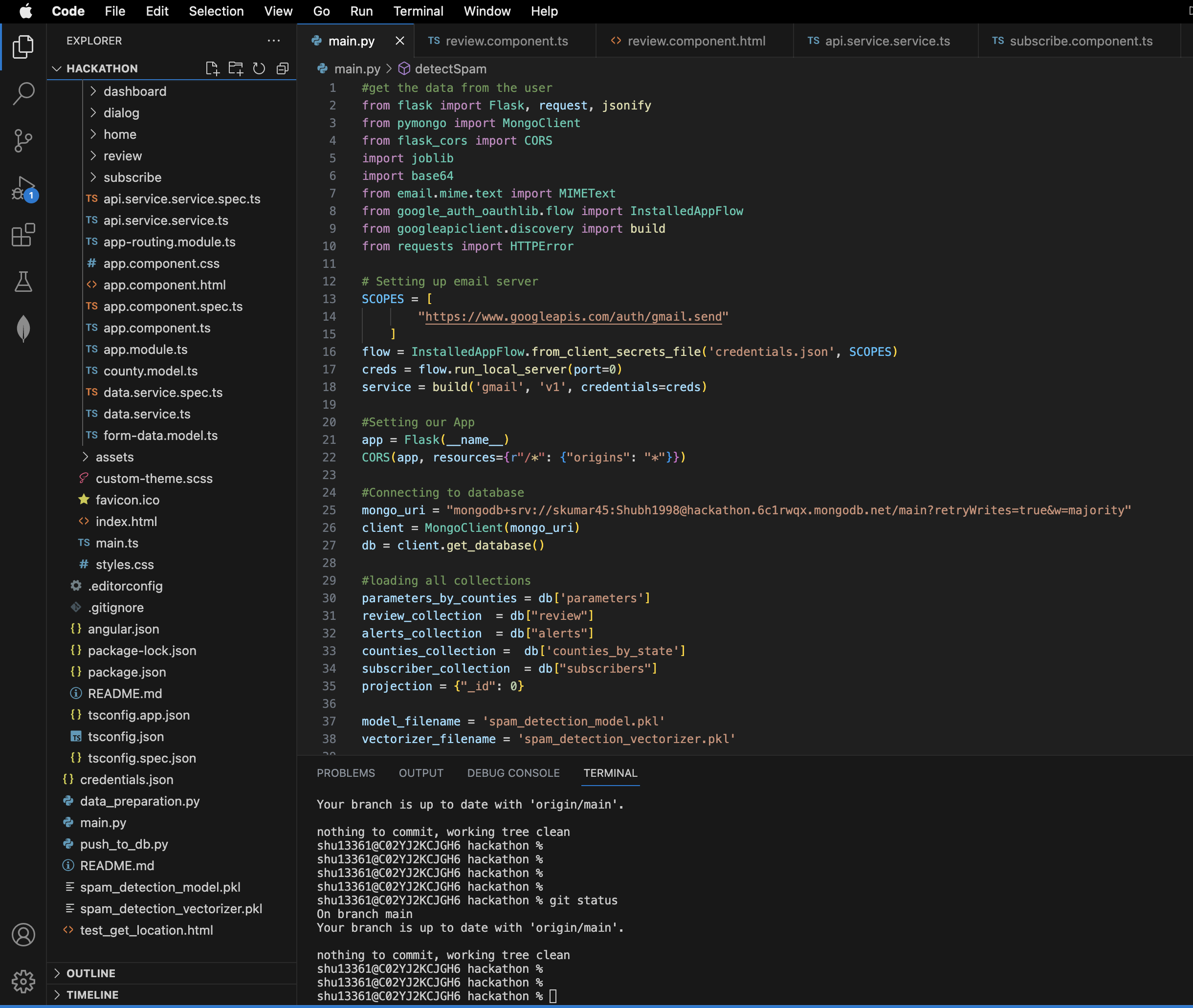Open the Extensions view
Viewport: 1193px width, 1008px height.
[x=23, y=235]
